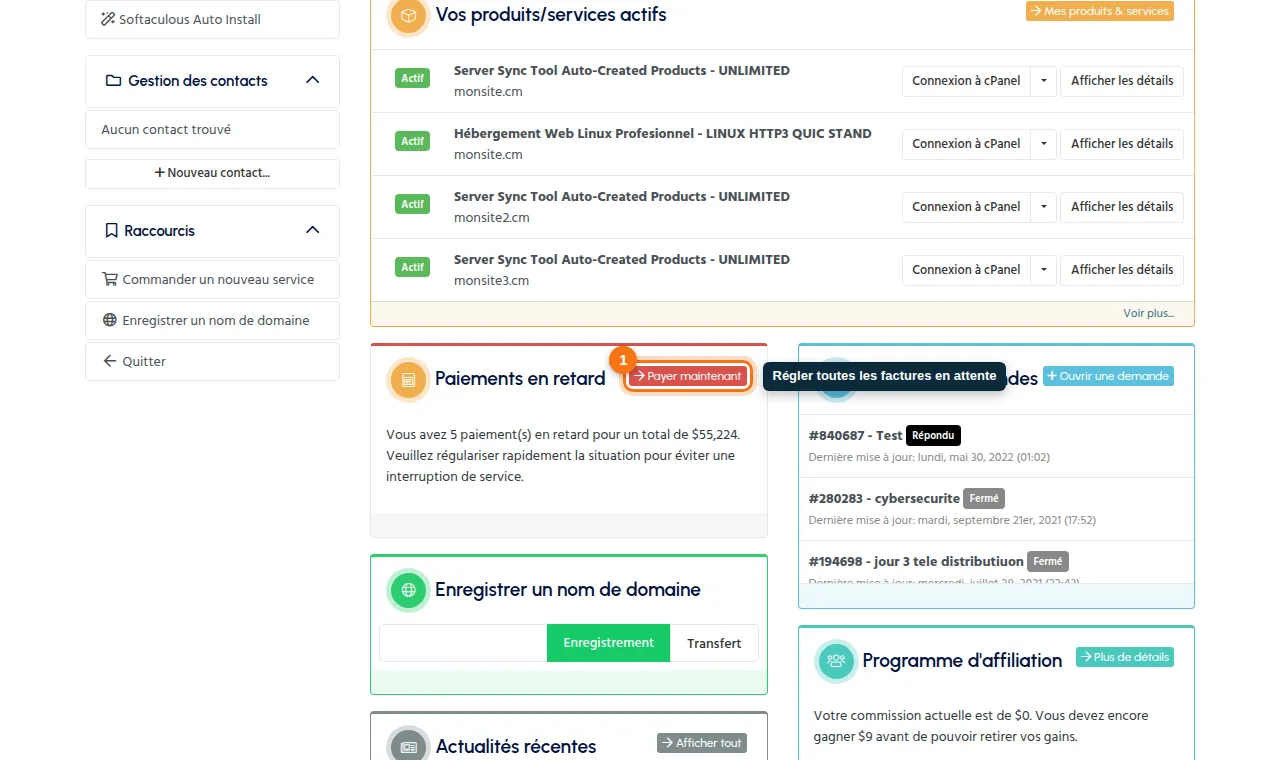Click the green globe icon of domain registration panel
This screenshot has height=760, width=1280.
point(408,590)
